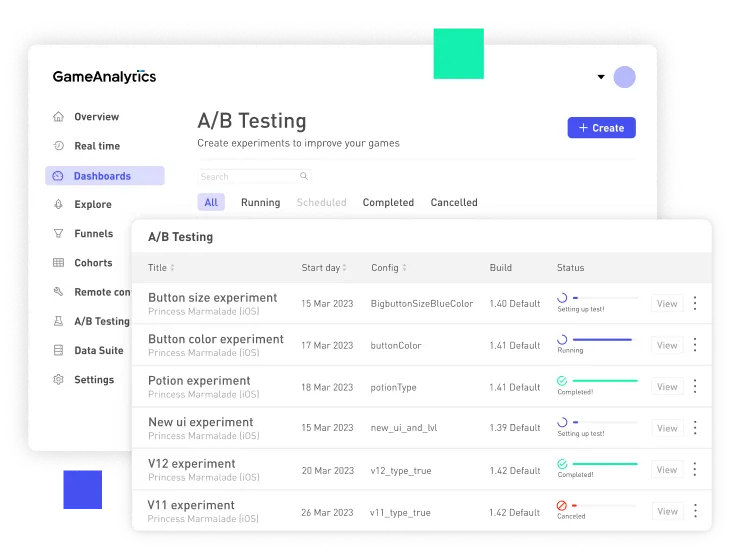Click View button for Potion experiment
Image resolution: width=739 pixels, height=560 pixels.
click(667, 387)
